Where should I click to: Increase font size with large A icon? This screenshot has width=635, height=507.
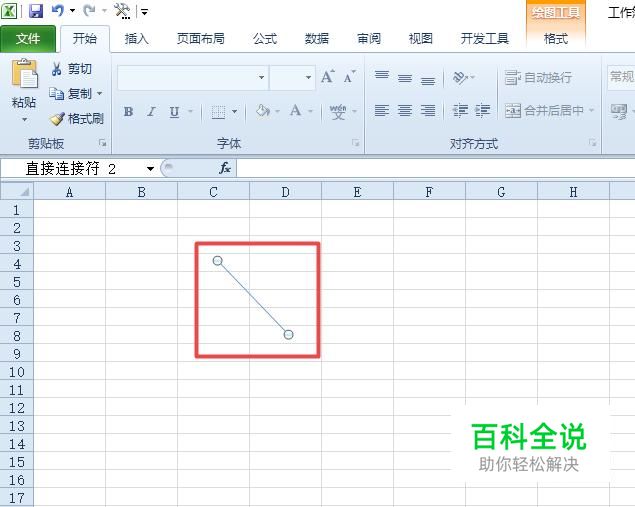(x=328, y=76)
